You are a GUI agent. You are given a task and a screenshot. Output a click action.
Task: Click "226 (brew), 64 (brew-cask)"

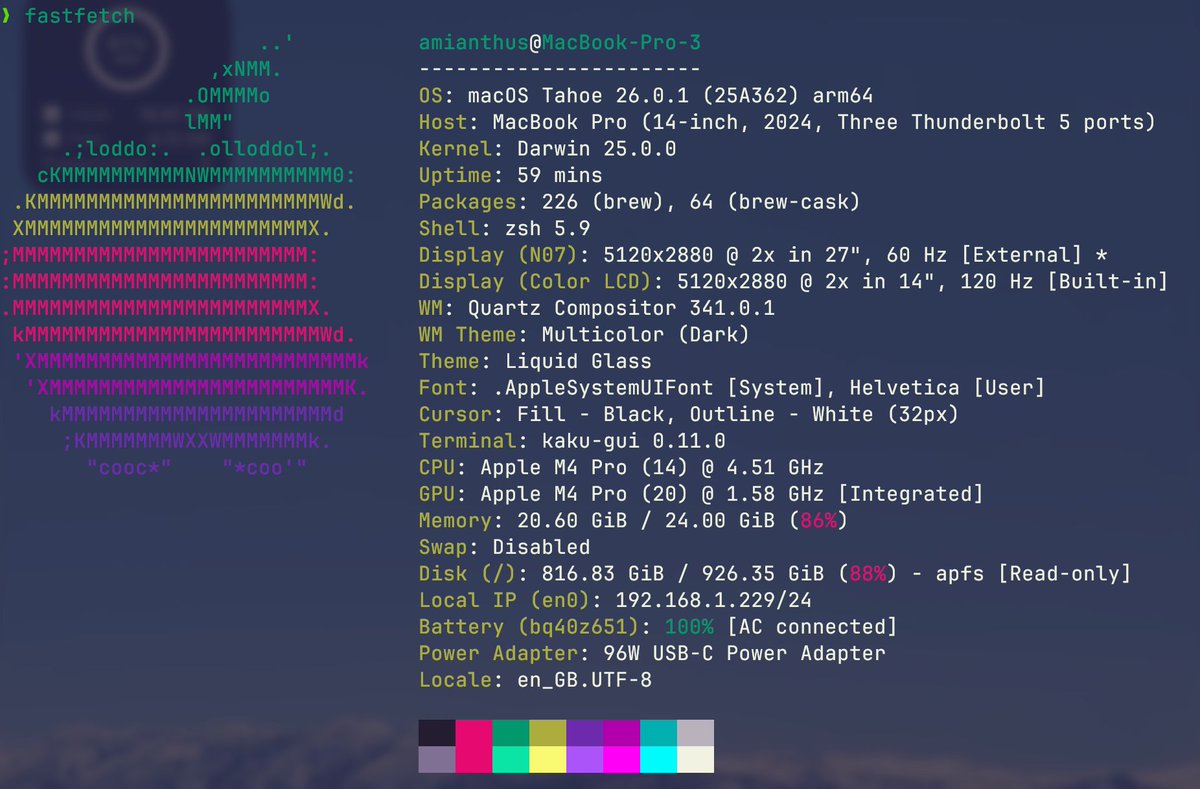point(701,202)
